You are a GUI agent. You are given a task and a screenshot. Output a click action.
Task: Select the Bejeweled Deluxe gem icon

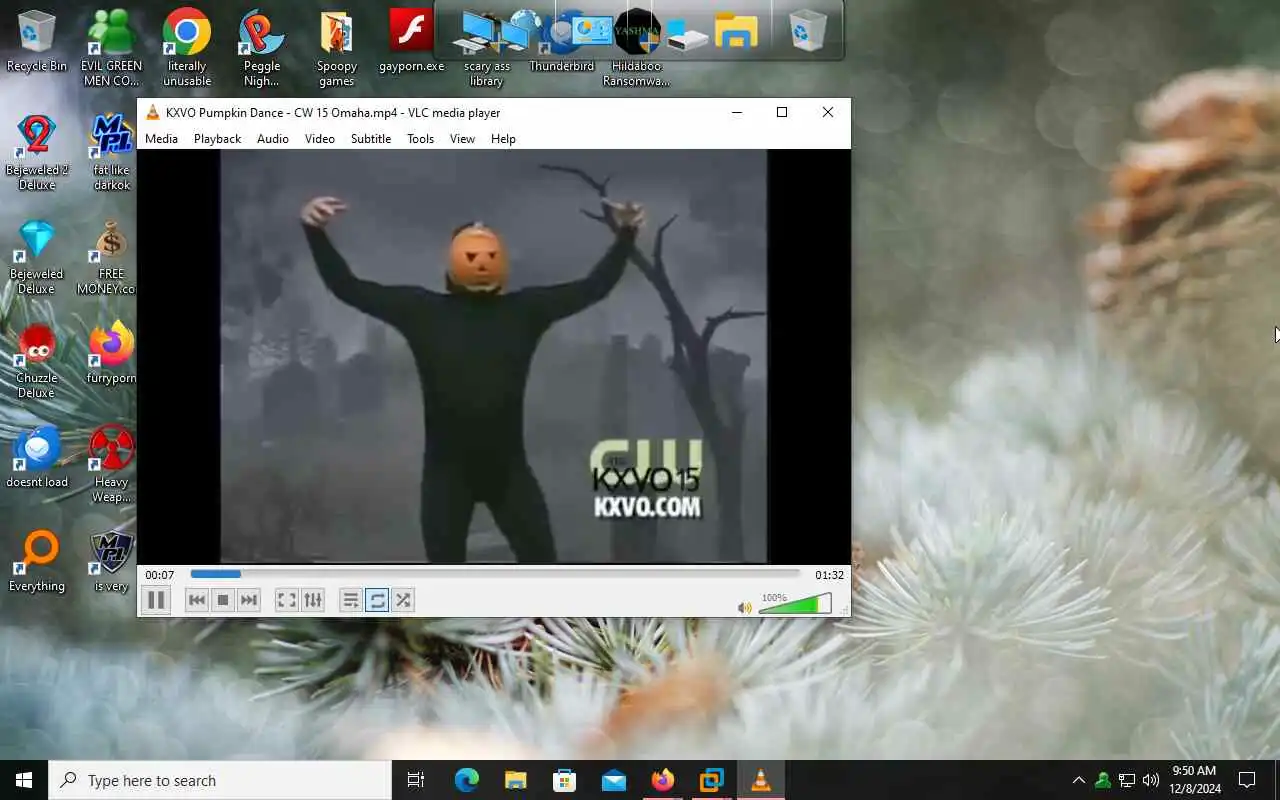pyautogui.click(x=37, y=256)
